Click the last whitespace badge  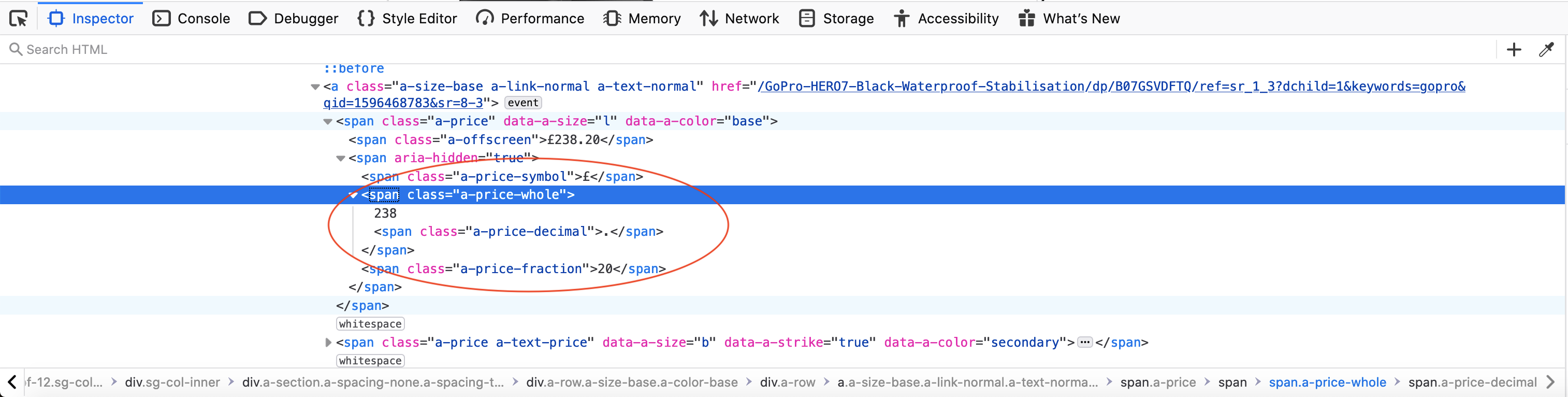click(370, 361)
